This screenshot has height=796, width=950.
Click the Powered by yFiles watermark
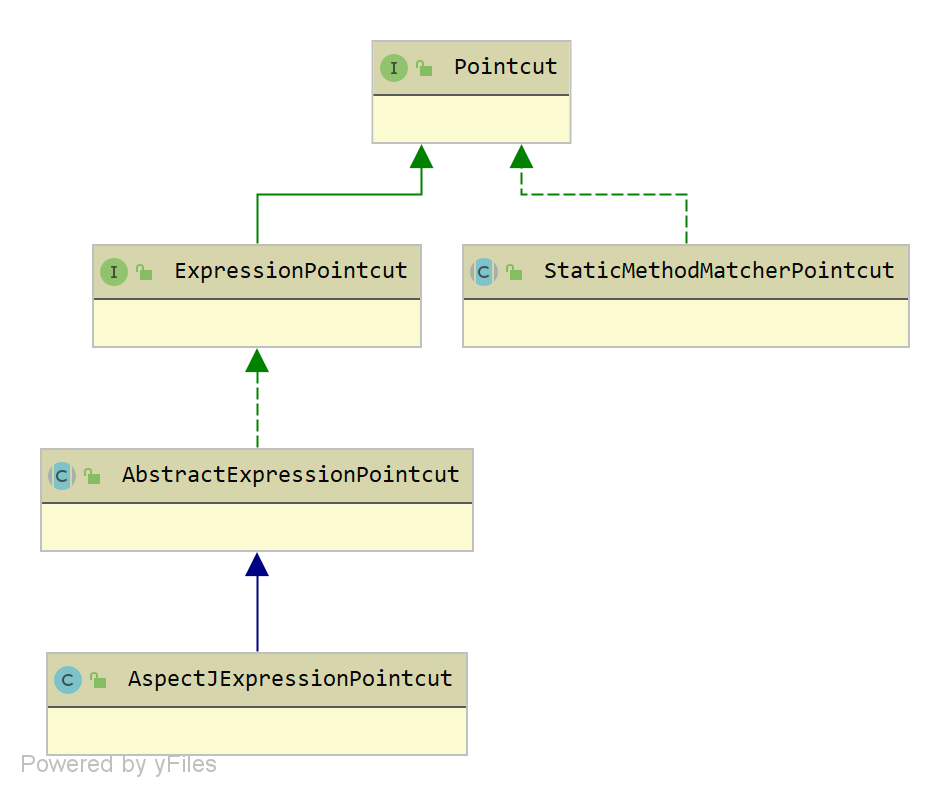[x=118, y=765]
